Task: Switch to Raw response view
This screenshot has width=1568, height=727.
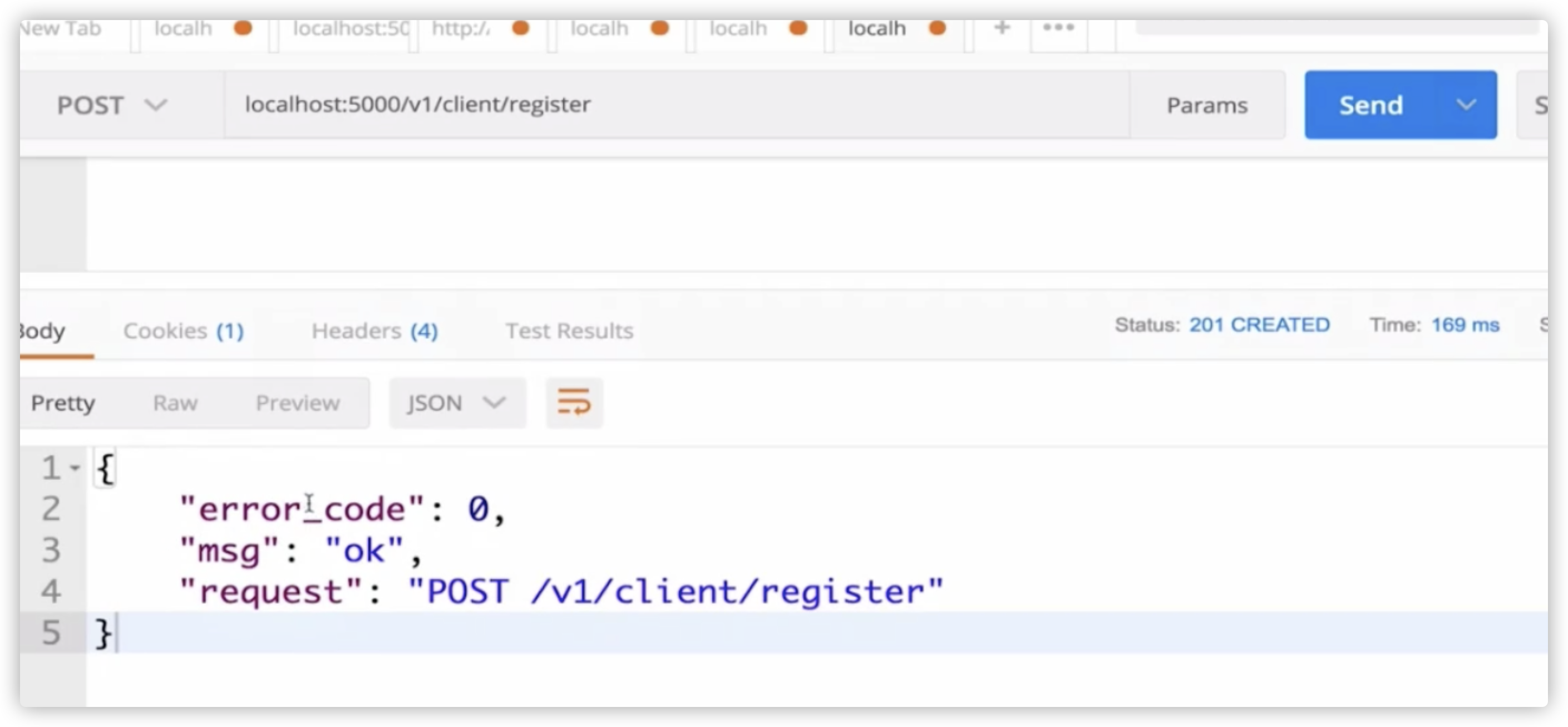Action: pyautogui.click(x=175, y=402)
